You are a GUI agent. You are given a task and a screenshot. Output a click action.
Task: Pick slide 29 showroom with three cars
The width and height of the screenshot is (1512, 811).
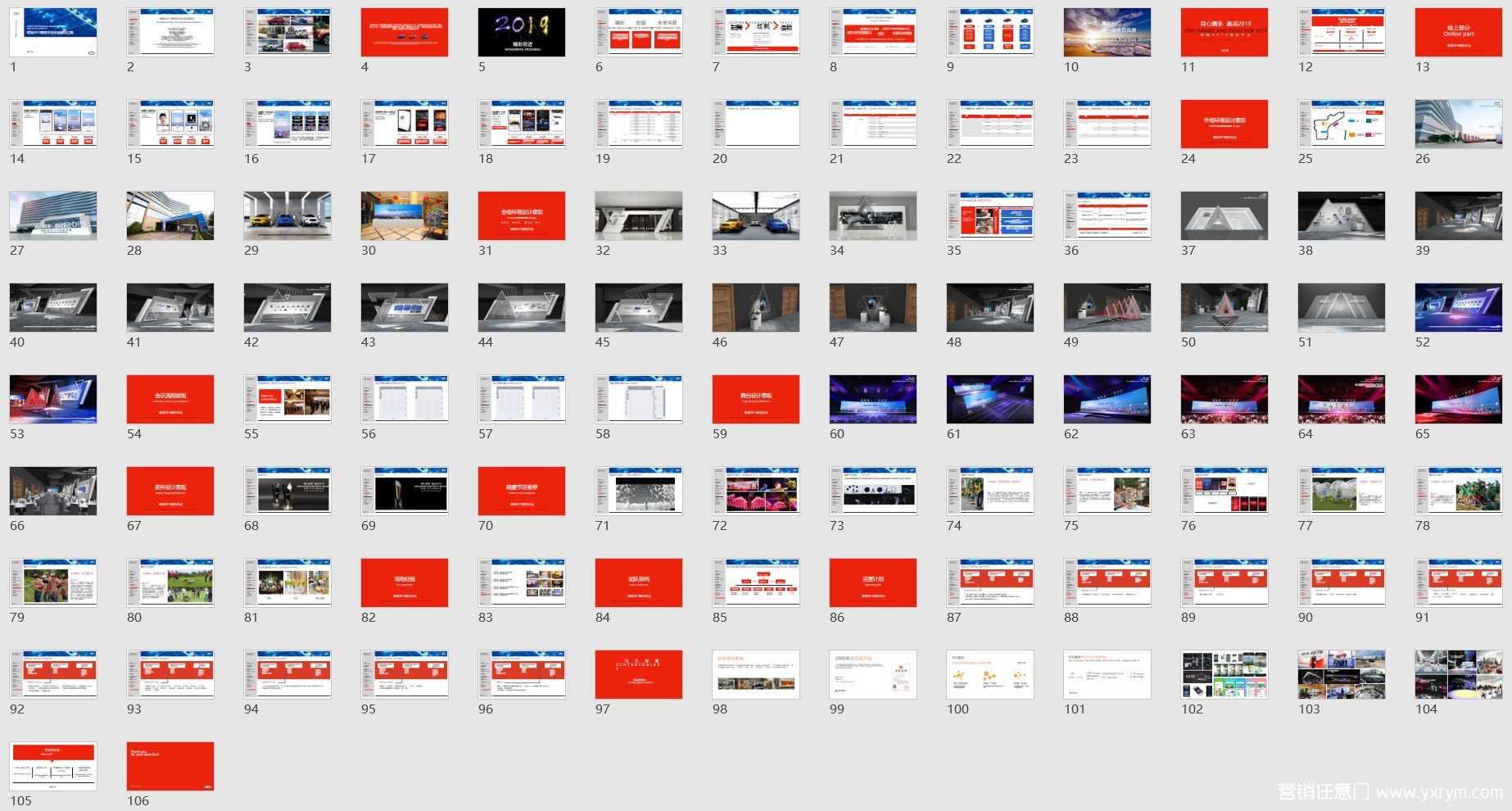287,216
